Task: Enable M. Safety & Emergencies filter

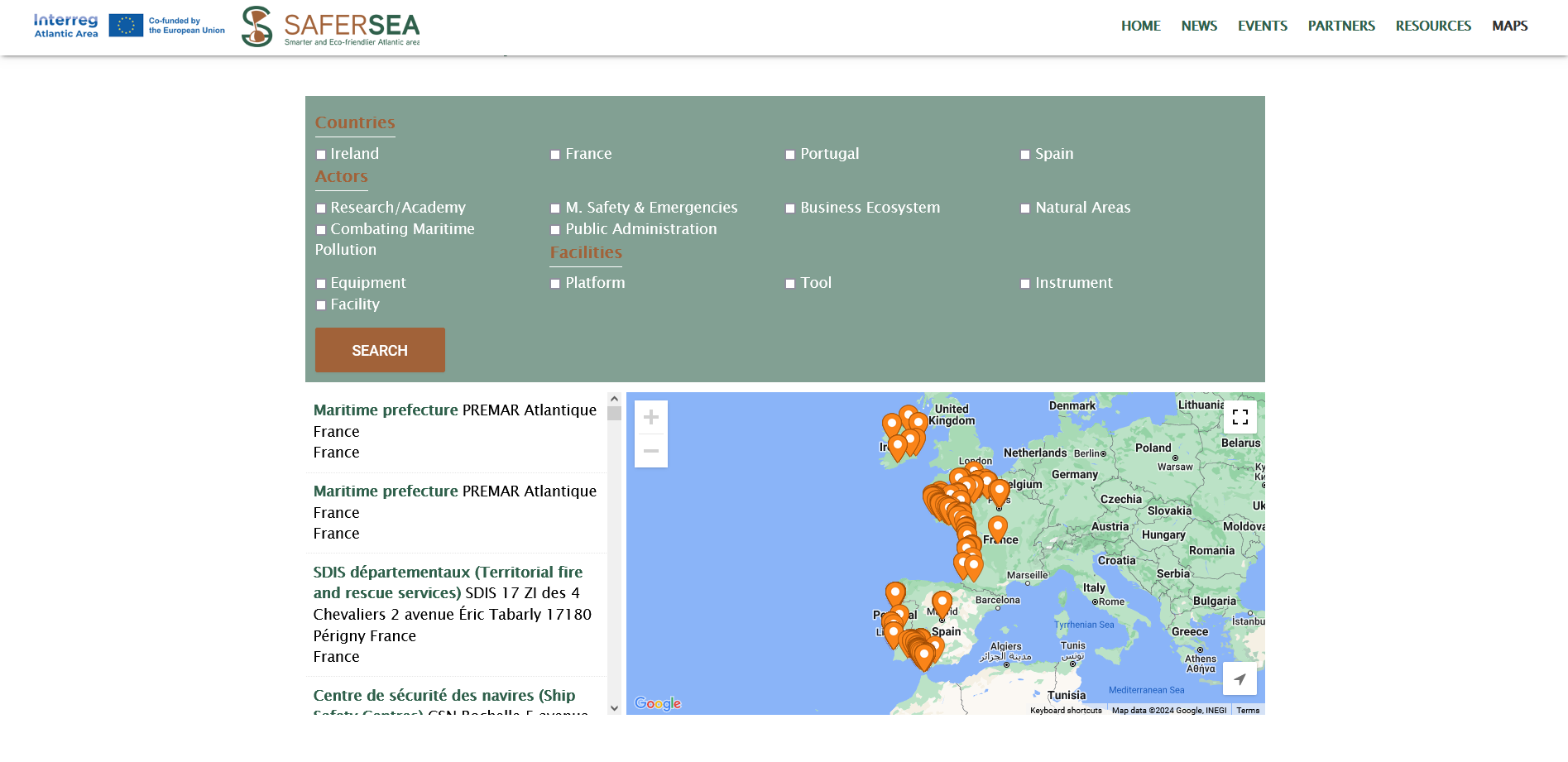Action: point(555,208)
